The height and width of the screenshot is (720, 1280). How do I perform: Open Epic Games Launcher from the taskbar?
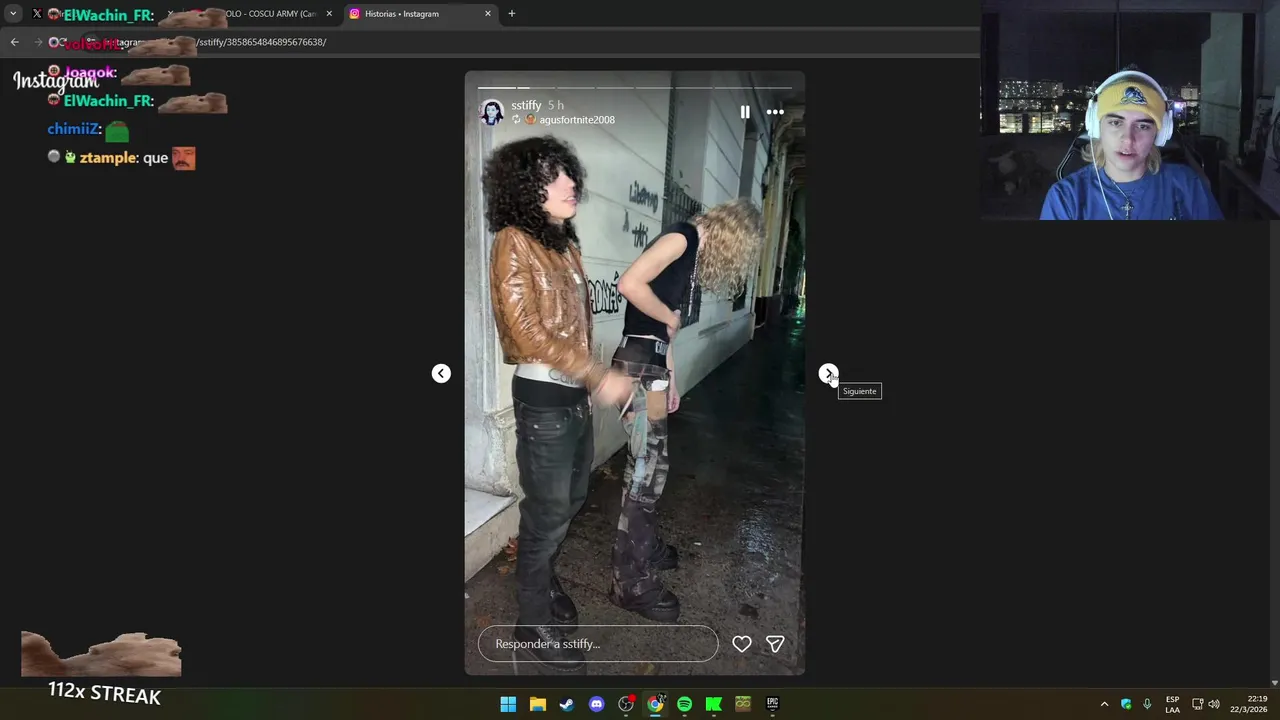(x=772, y=704)
